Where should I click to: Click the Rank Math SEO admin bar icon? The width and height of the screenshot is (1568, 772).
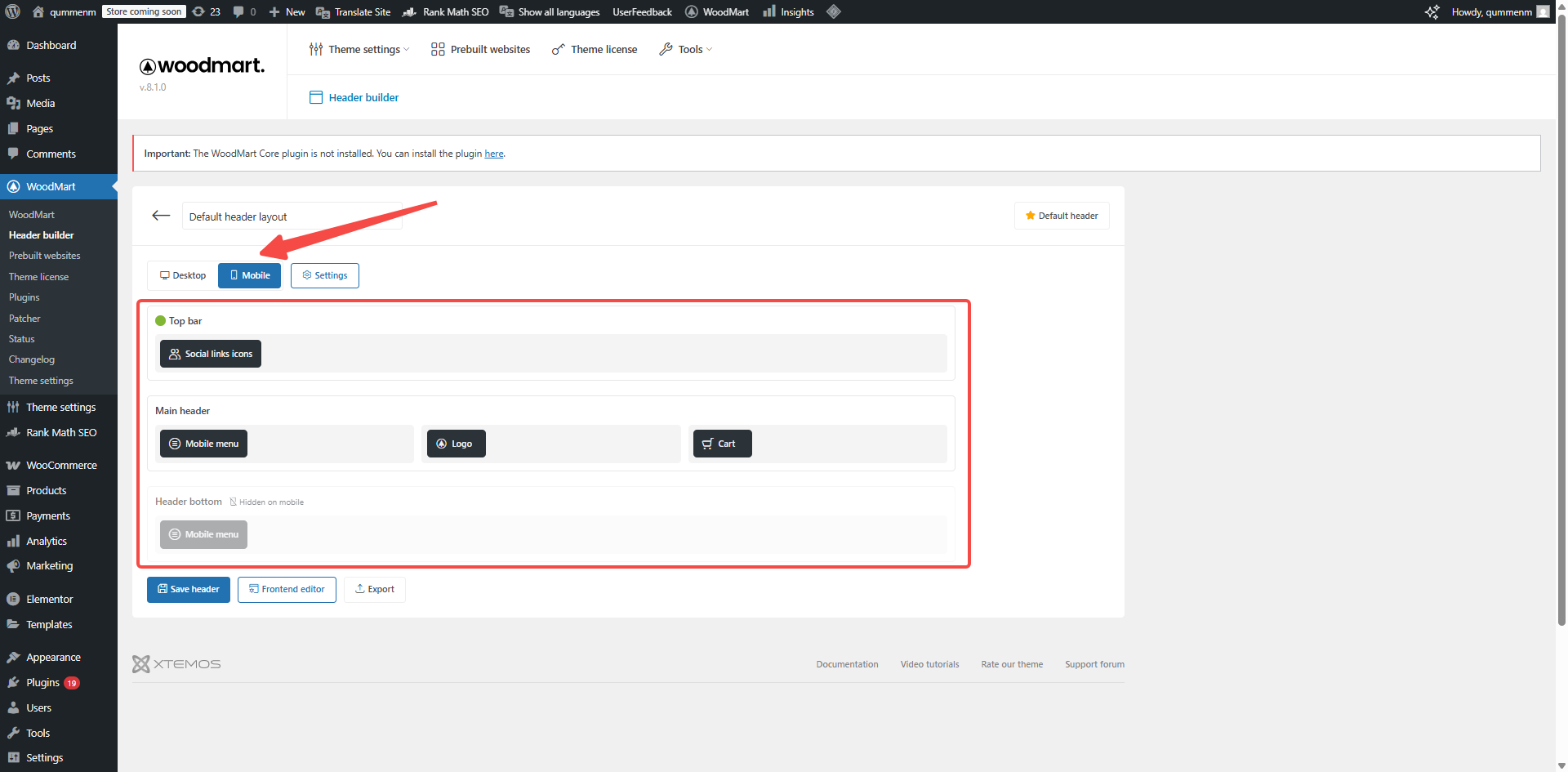point(409,11)
